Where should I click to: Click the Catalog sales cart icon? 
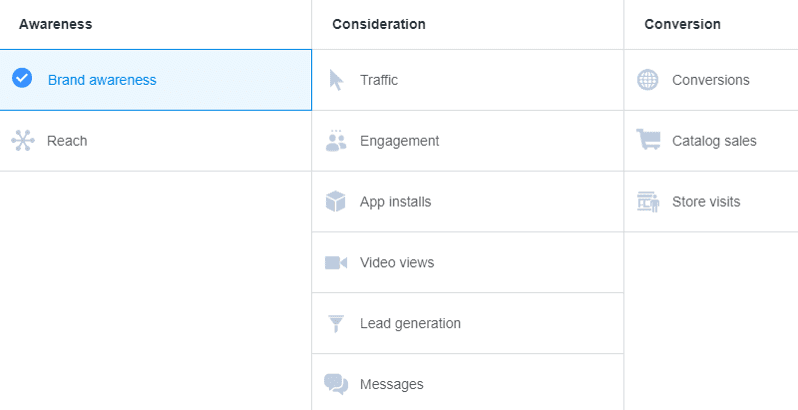[648, 141]
